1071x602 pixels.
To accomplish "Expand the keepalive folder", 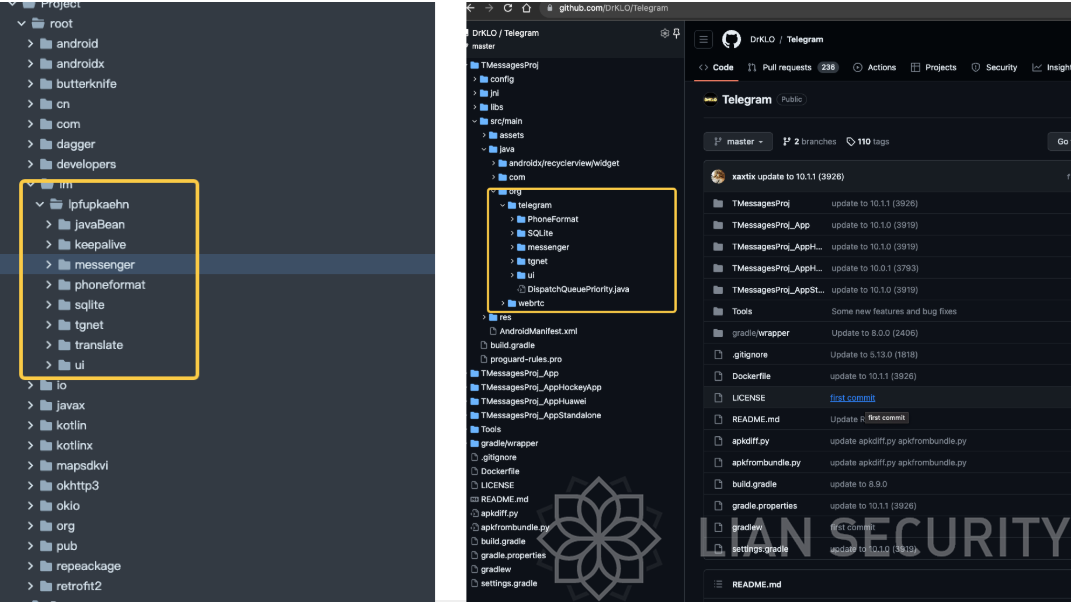I will 48,245.
